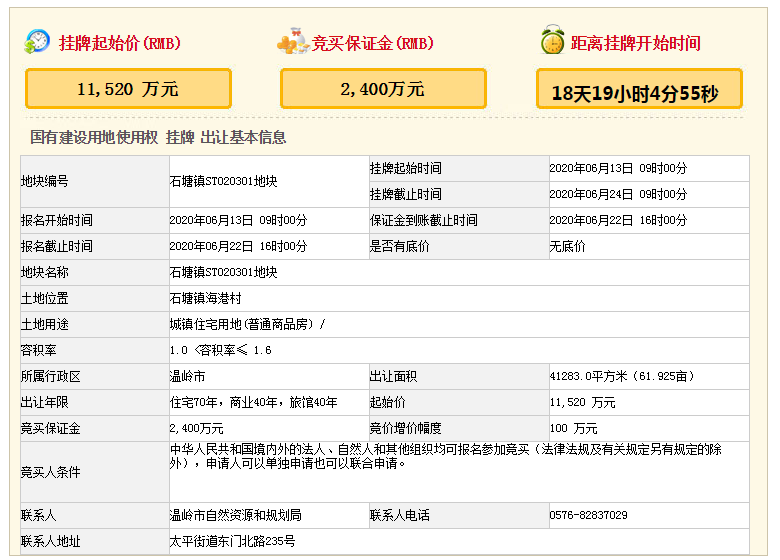The image size is (780, 560).
Task: Click the 距离挂牌开始时间 heading
Action: coord(636,43)
